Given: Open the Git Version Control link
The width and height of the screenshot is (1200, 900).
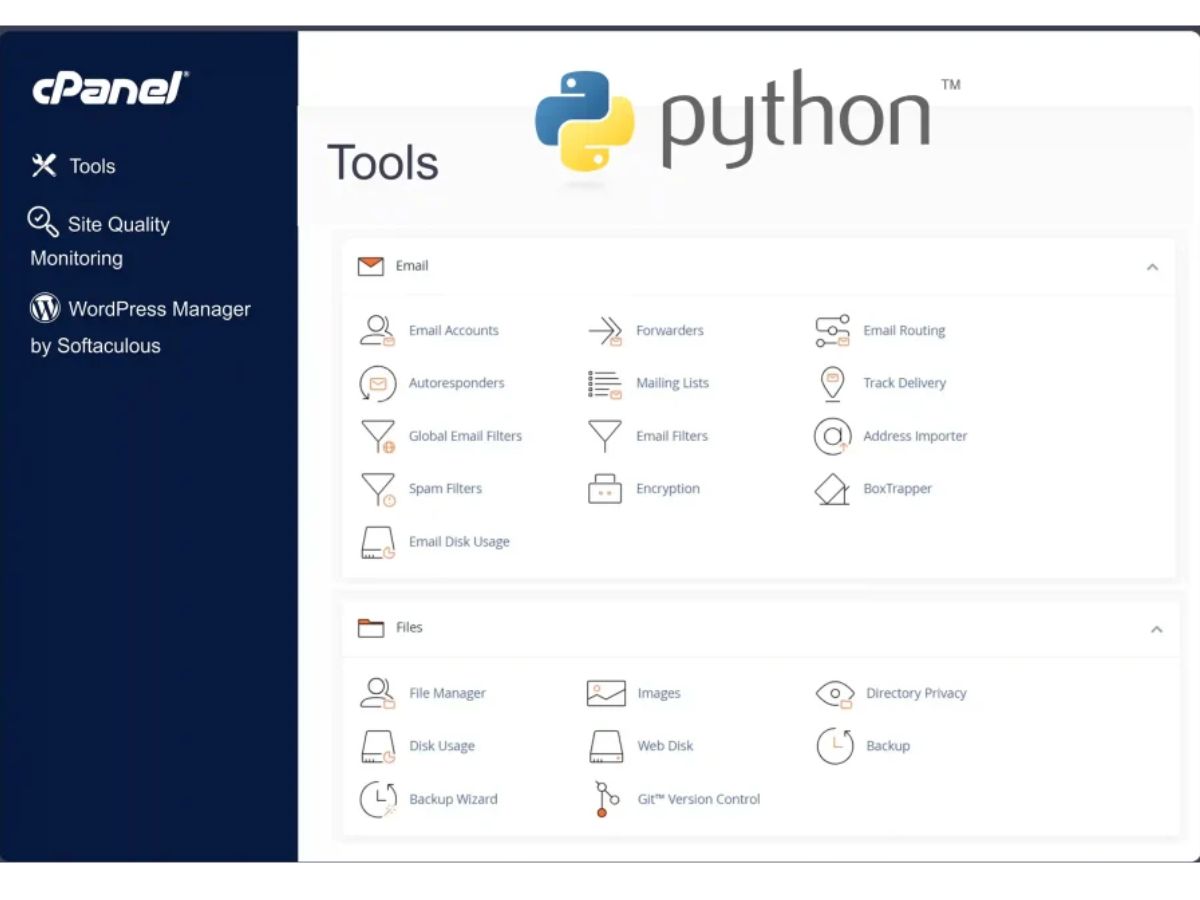Looking at the screenshot, I should click(x=698, y=799).
